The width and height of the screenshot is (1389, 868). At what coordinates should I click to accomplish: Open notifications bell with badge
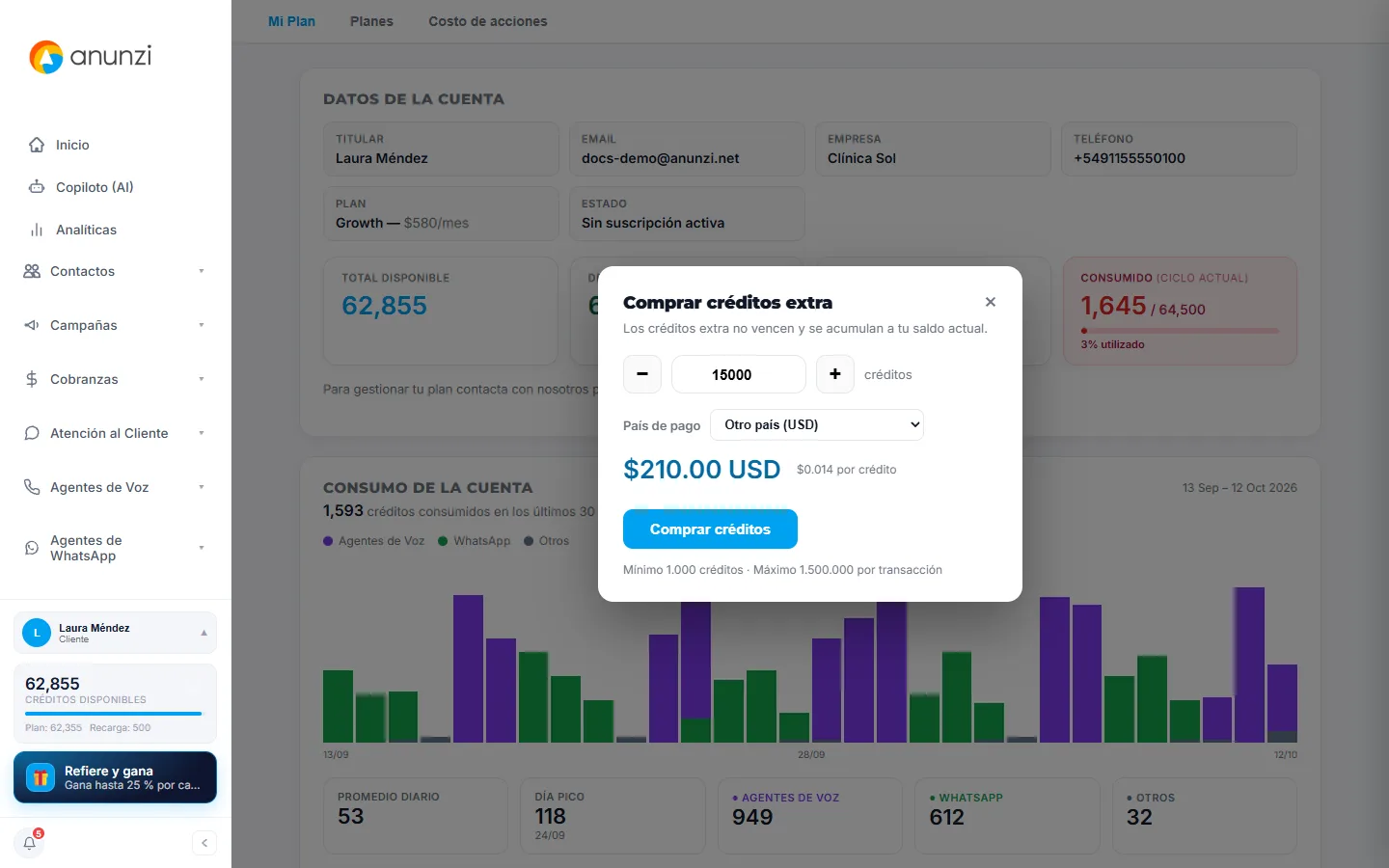pos(30,842)
